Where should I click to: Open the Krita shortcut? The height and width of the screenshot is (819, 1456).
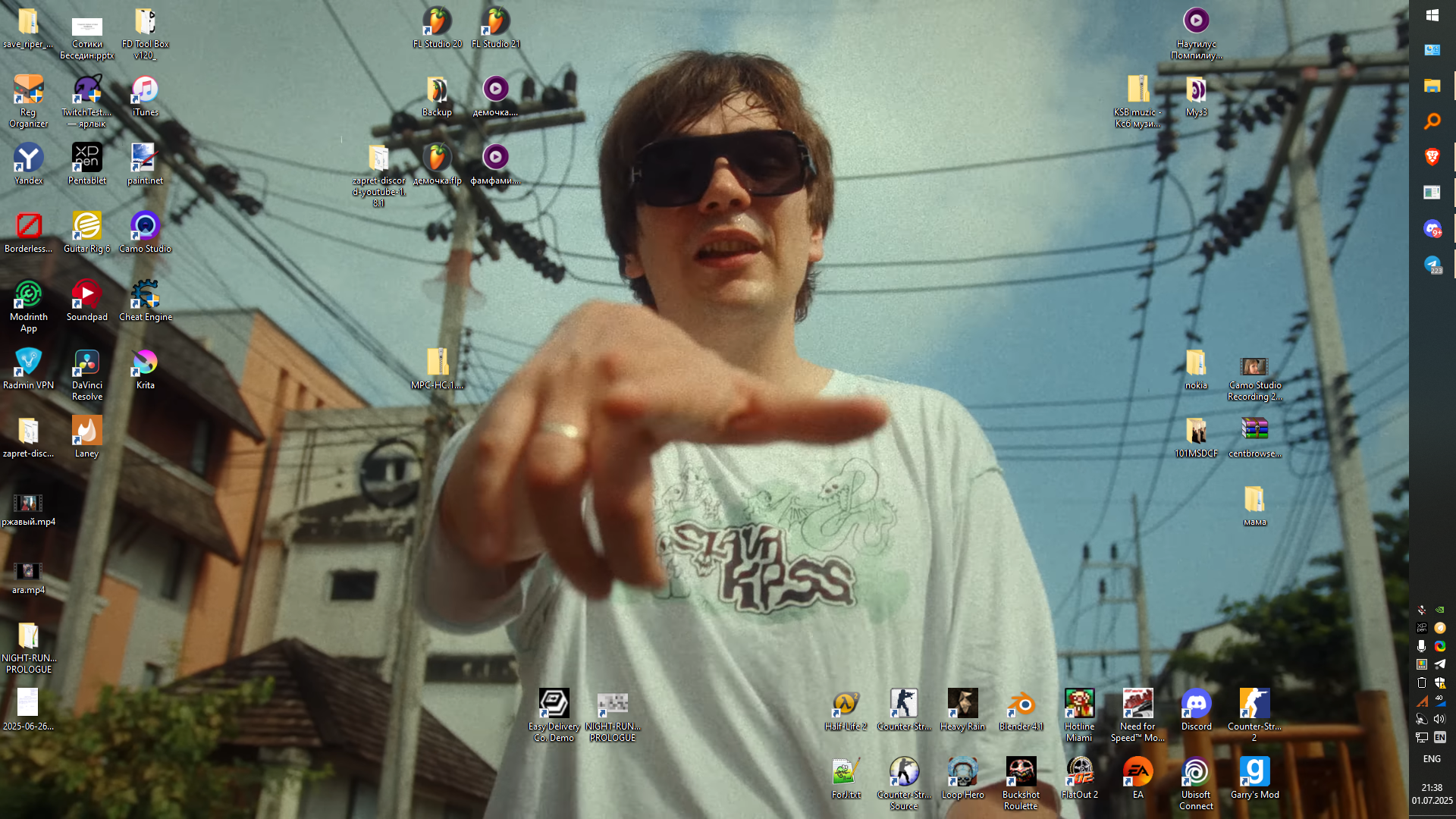click(x=145, y=363)
